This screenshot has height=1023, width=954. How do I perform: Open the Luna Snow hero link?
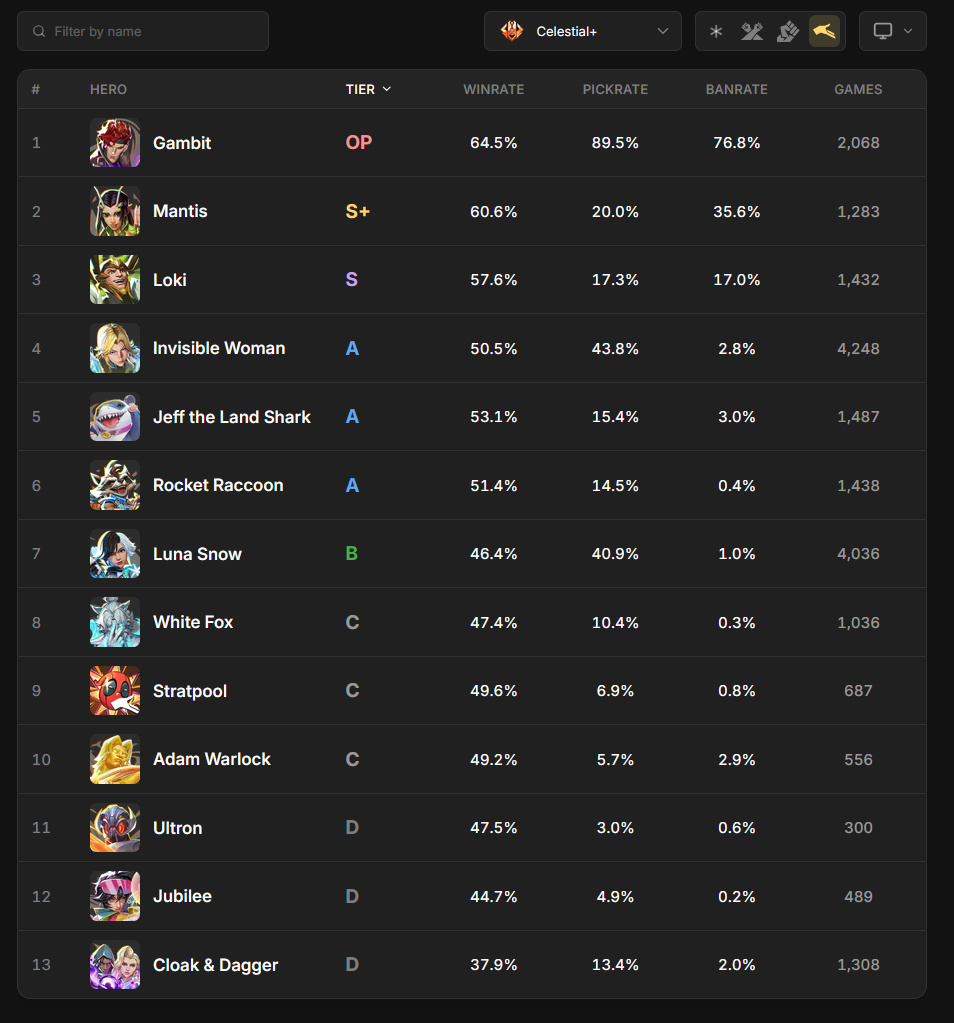(x=197, y=554)
